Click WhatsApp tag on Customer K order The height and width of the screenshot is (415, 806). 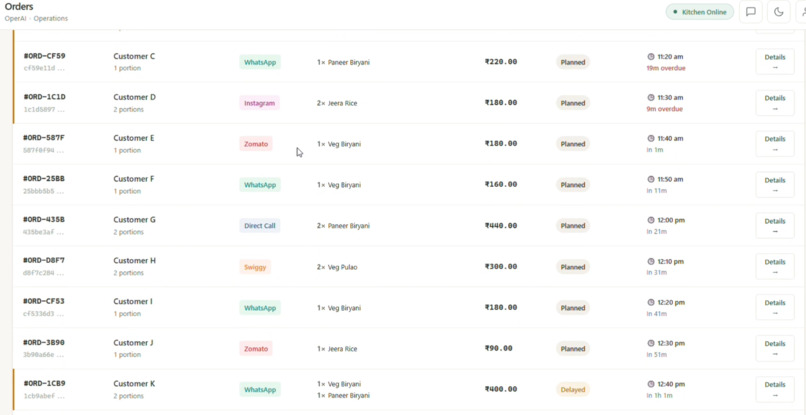260,389
